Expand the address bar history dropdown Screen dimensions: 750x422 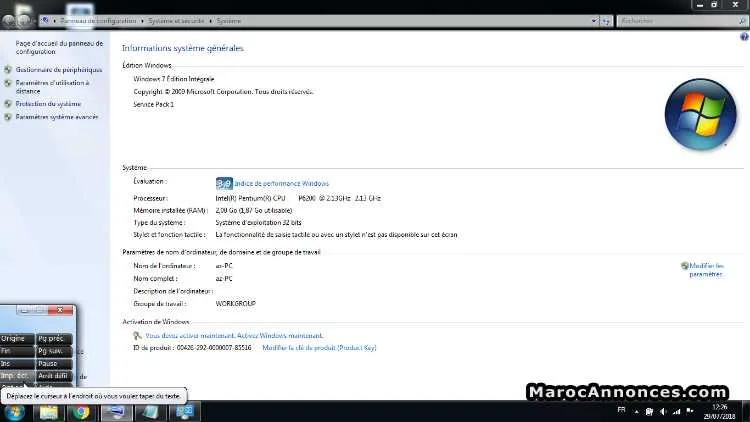click(x=595, y=21)
